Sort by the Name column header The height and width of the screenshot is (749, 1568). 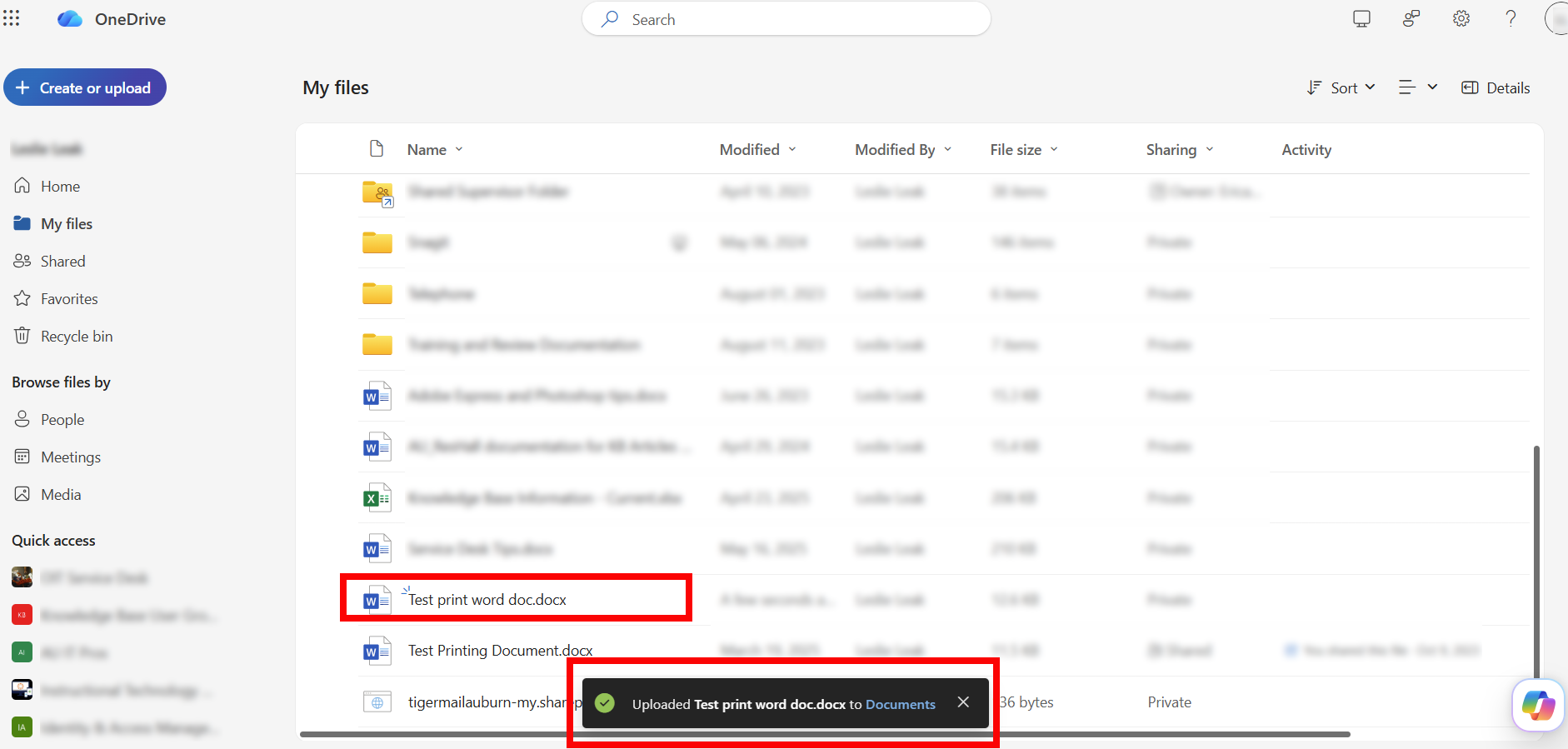click(x=435, y=149)
